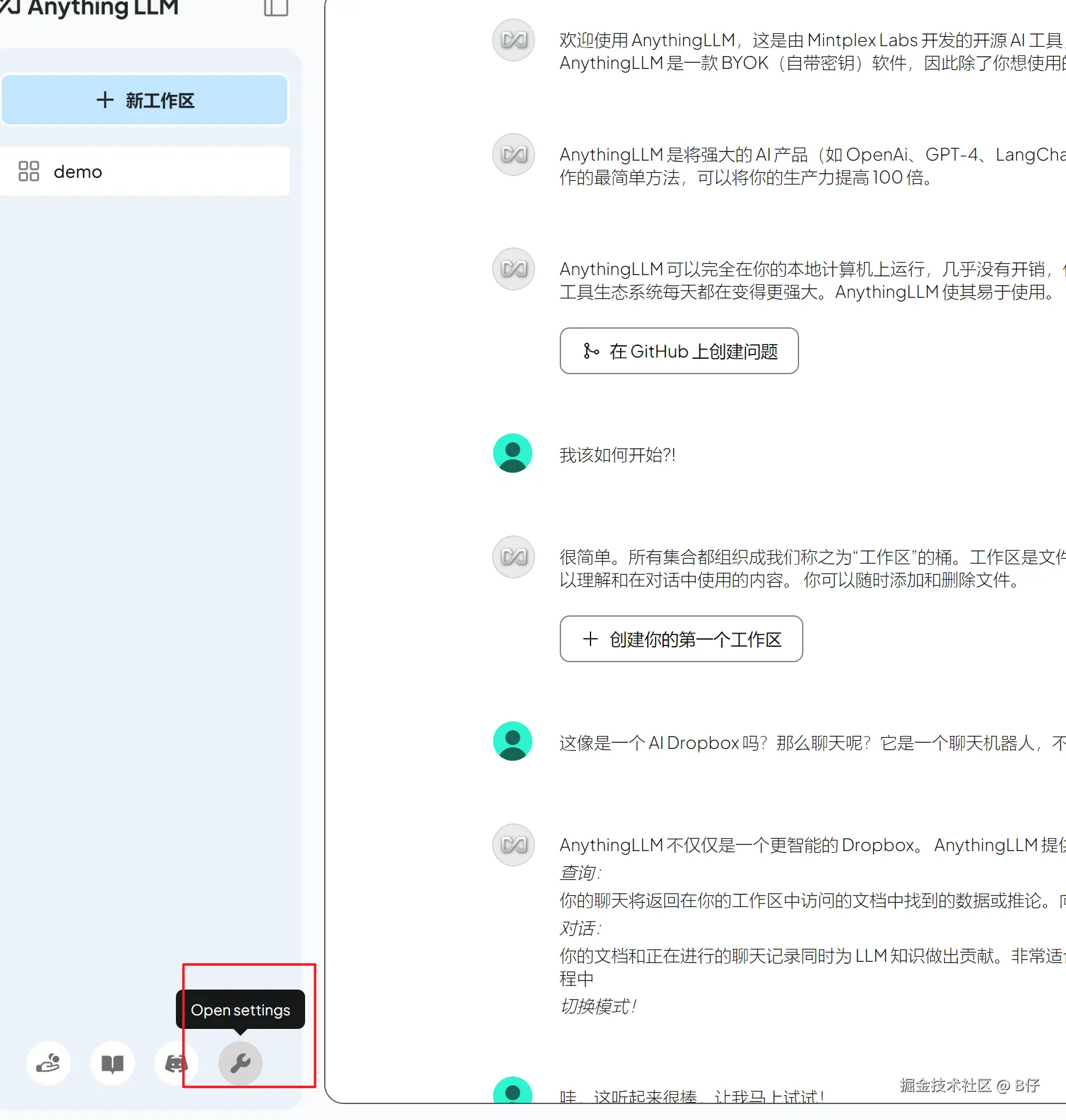Click the line 作的最简单方法，可以将你的生产力提高 100 倍
This screenshot has width=1066, height=1120.
pos(746,177)
